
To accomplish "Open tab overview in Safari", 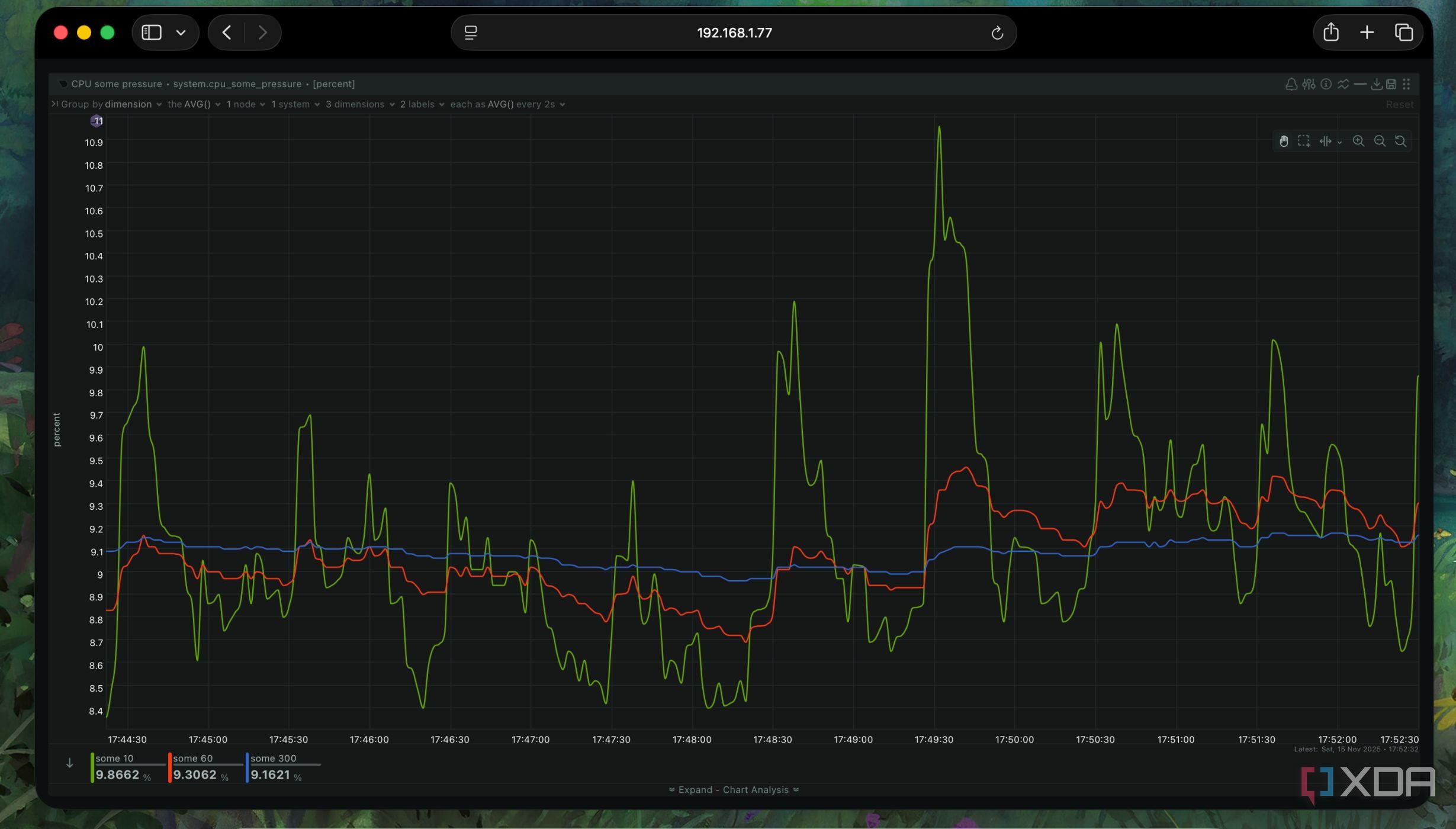I will [x=1403, y=32].
